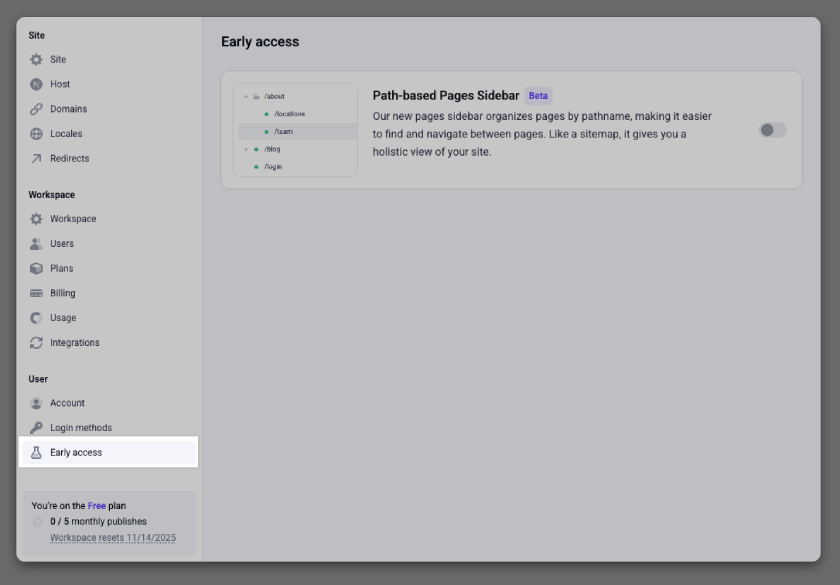The height and width of the screenshot is (585, 840).
Task: Open Early access via the flask icon
Action: click(34, 452)
